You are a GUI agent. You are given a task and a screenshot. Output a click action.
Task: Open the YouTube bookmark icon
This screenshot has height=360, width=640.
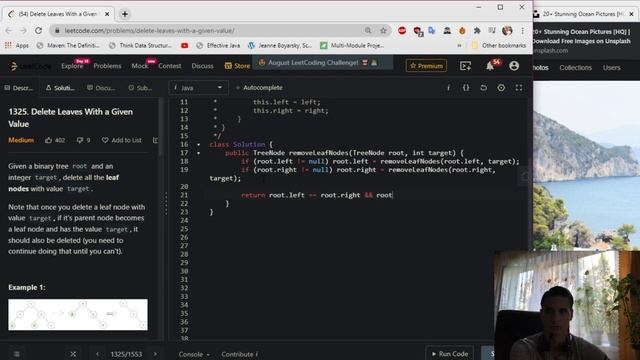tap(184, 46)
